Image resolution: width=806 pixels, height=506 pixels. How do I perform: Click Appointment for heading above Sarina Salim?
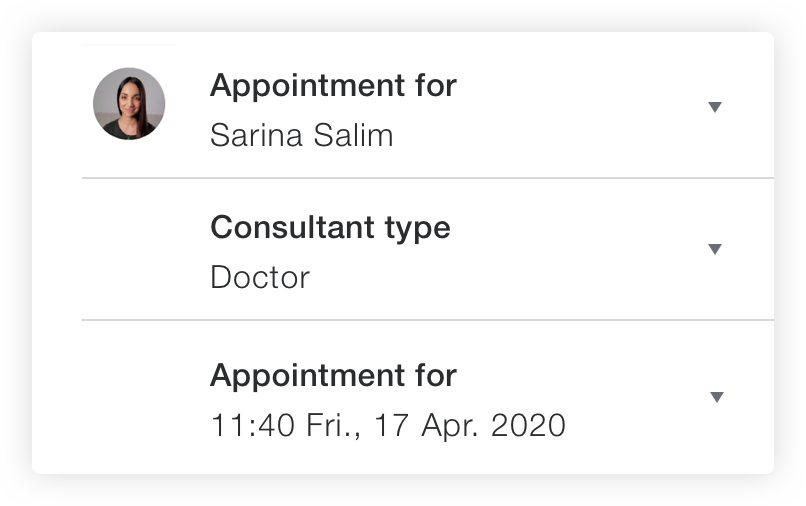333,85
